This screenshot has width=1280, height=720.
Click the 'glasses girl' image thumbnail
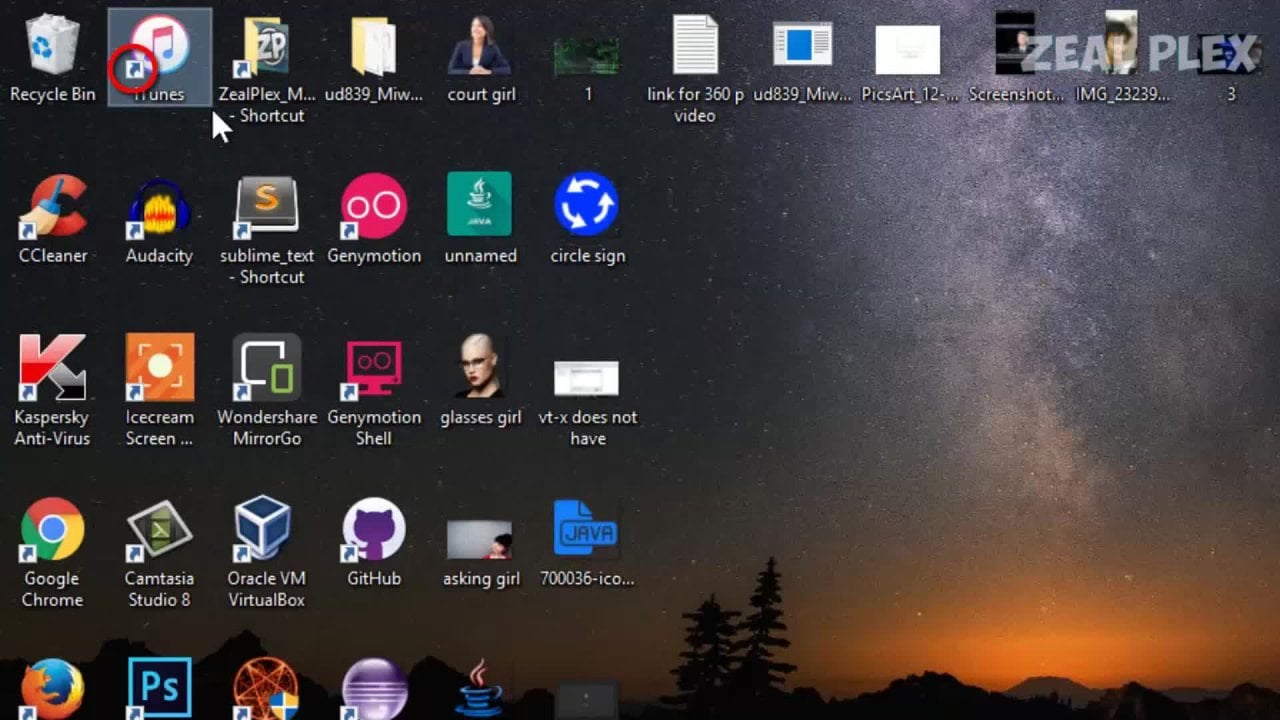tap(481, 367)
